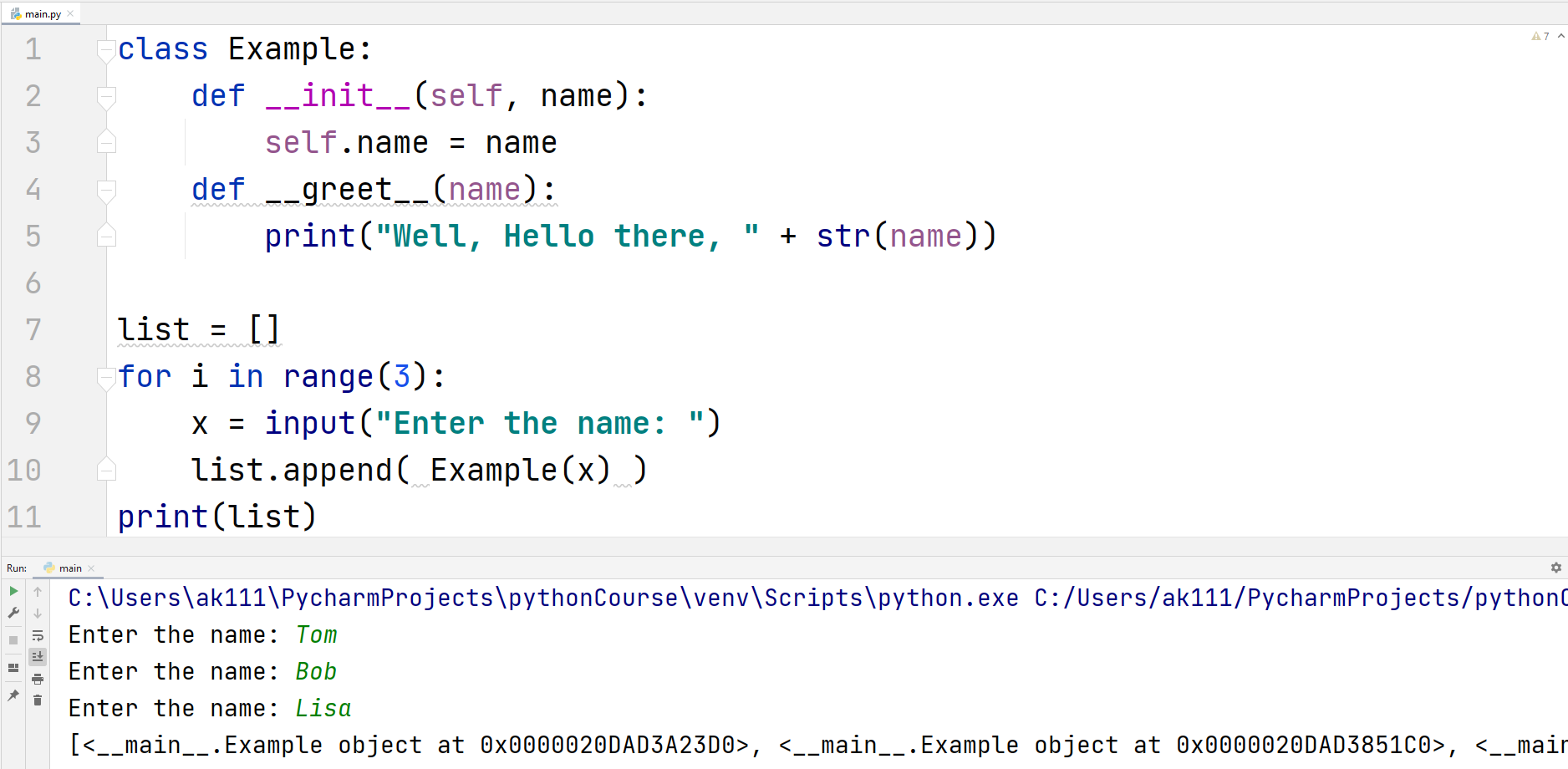The image size is (1568, 769).
Task: Close the main.py editor tab
Action: (71, 14)
